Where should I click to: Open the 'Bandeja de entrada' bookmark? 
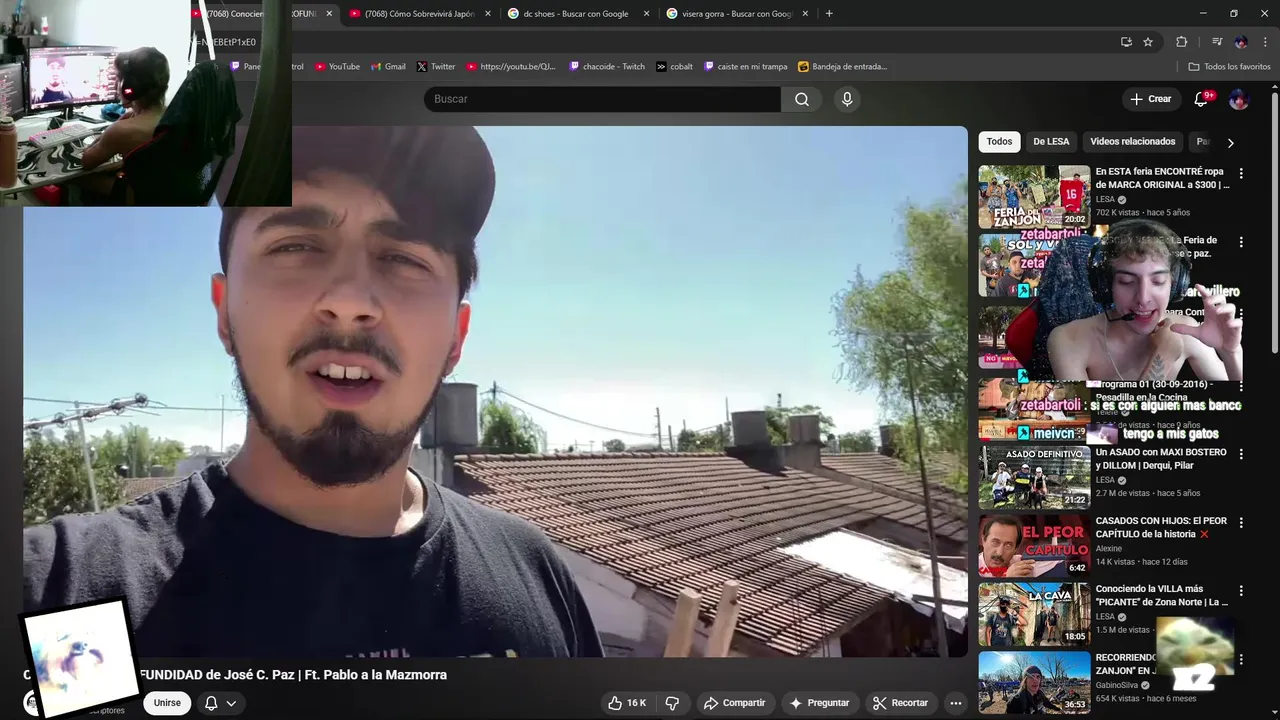(842, 67)
